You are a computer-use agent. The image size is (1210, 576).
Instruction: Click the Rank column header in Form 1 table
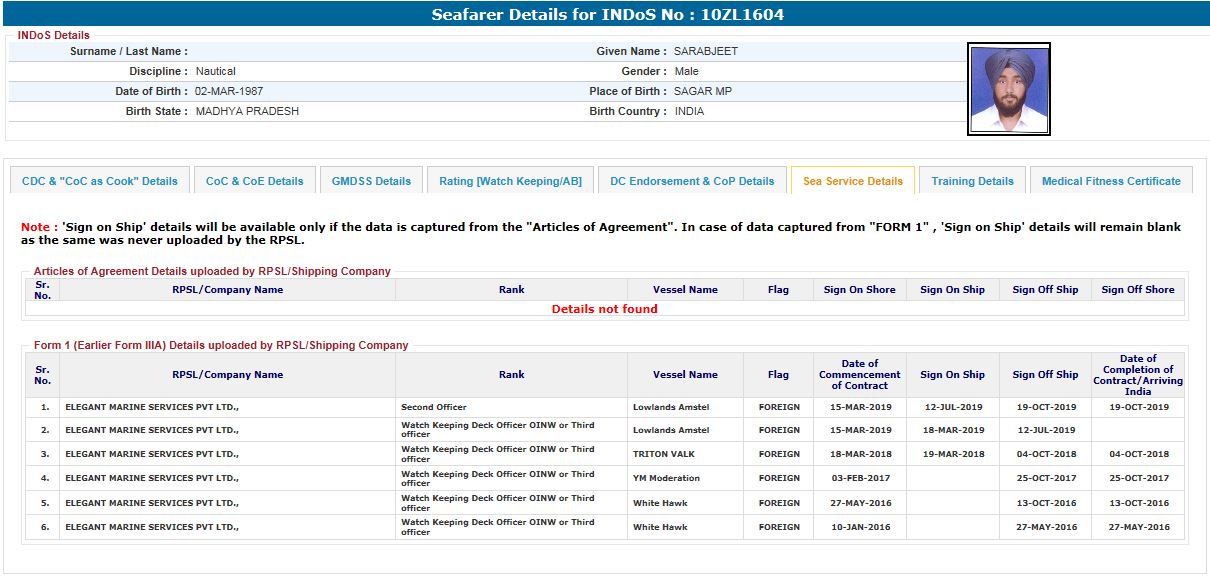(511, 375)
